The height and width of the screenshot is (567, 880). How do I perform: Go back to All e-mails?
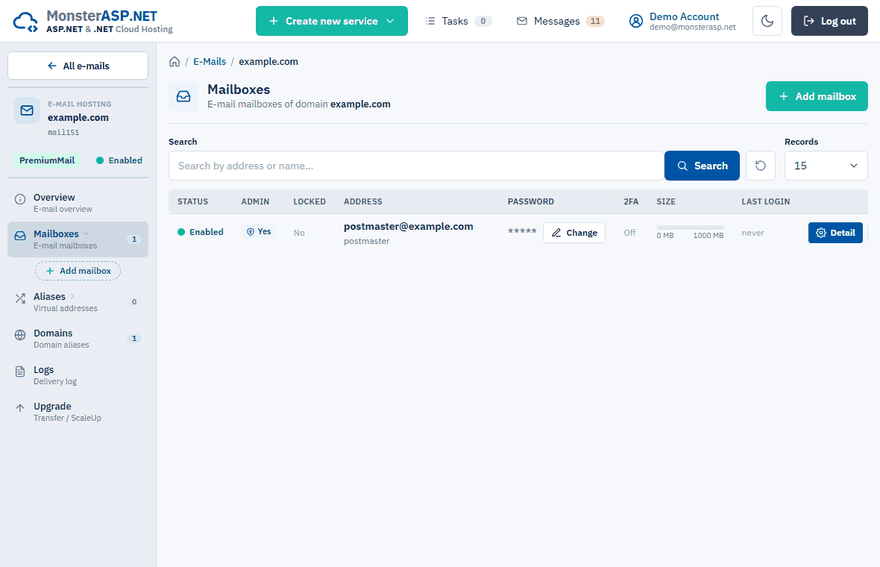(78, 66)
